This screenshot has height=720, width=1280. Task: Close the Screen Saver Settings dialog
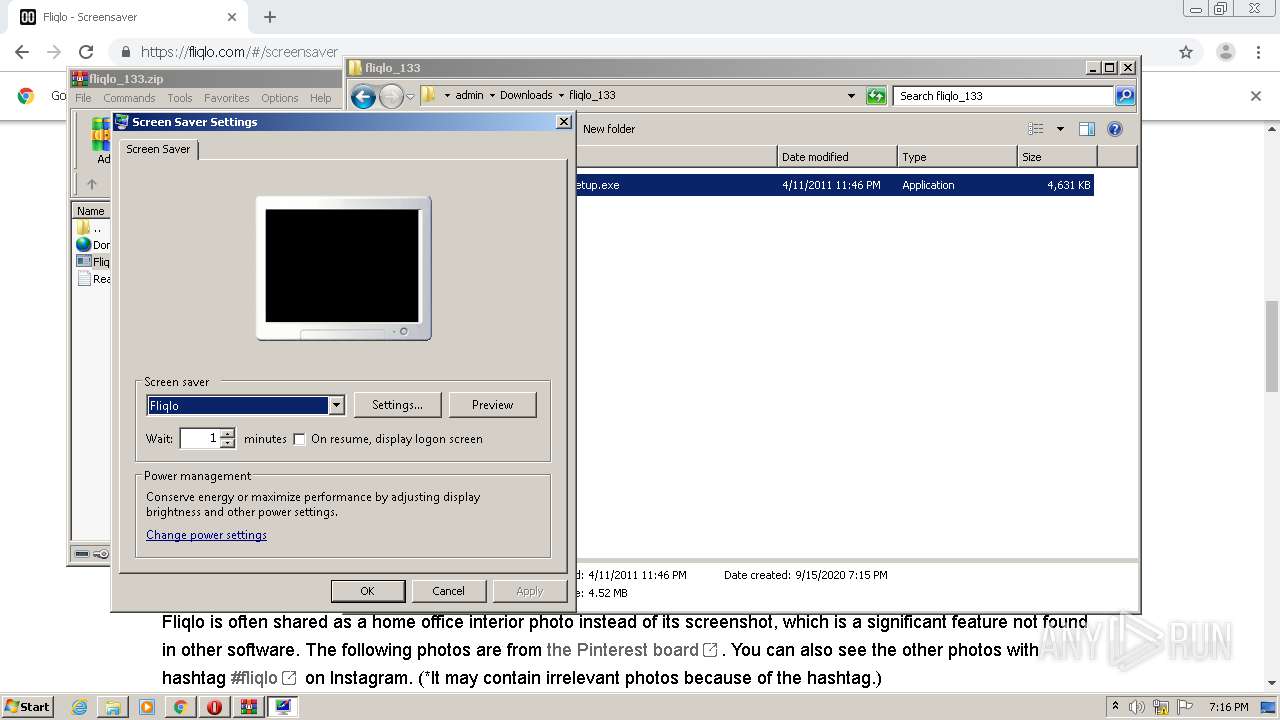564,122
